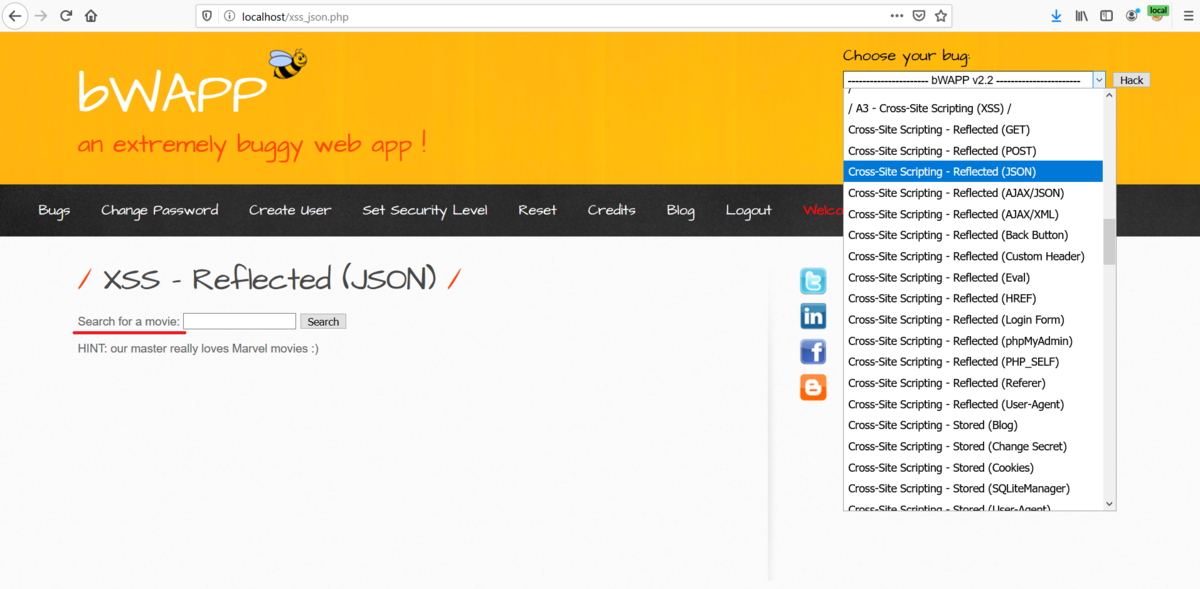
Task: Click the A3 - Cross-Site Scripting (XSS) header
Action: [973, 108]
